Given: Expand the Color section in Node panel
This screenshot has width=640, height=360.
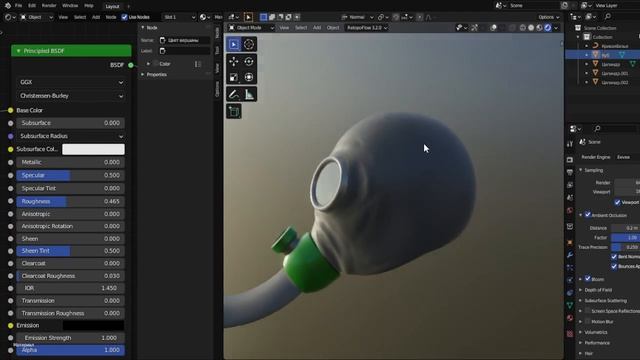Looking at the screenshot, I should click(148, 64).
